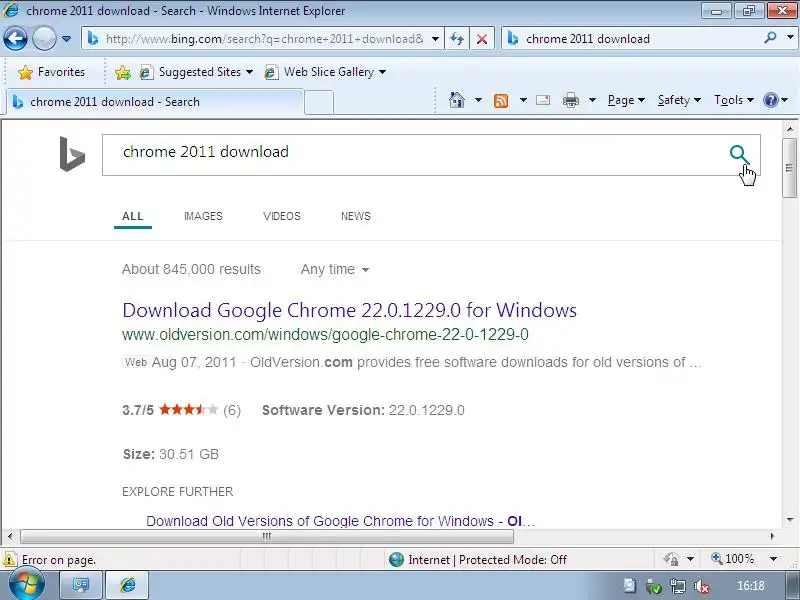Click the horizontal scrollbar thumb
The image size is (800, 600).
click(x=267, y=536)
